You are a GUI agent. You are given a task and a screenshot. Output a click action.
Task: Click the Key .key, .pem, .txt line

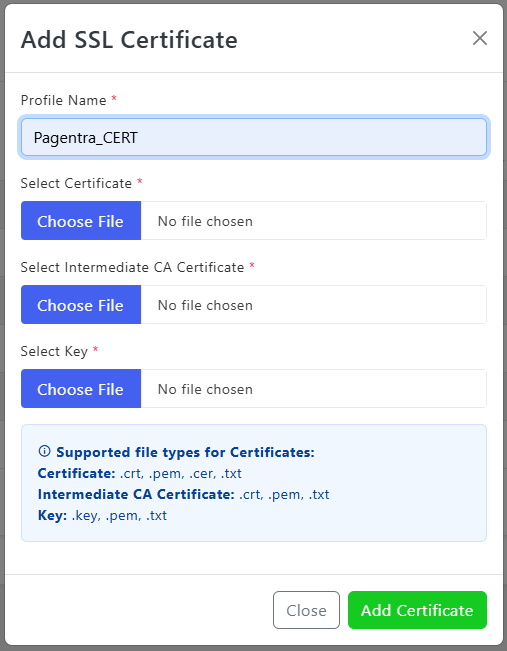tap(102, 516)
